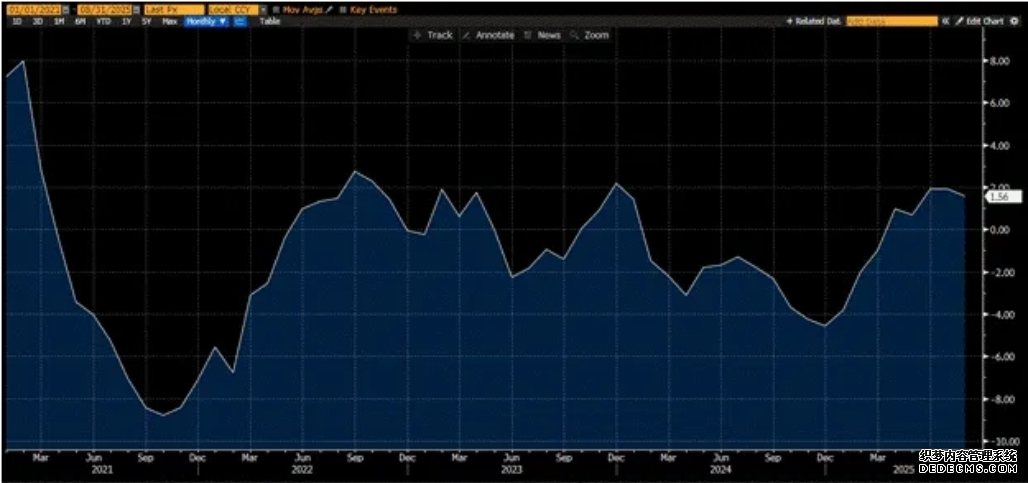Click the Edit Chart button
Screen dimensions: 1028x483
[979, 21]
